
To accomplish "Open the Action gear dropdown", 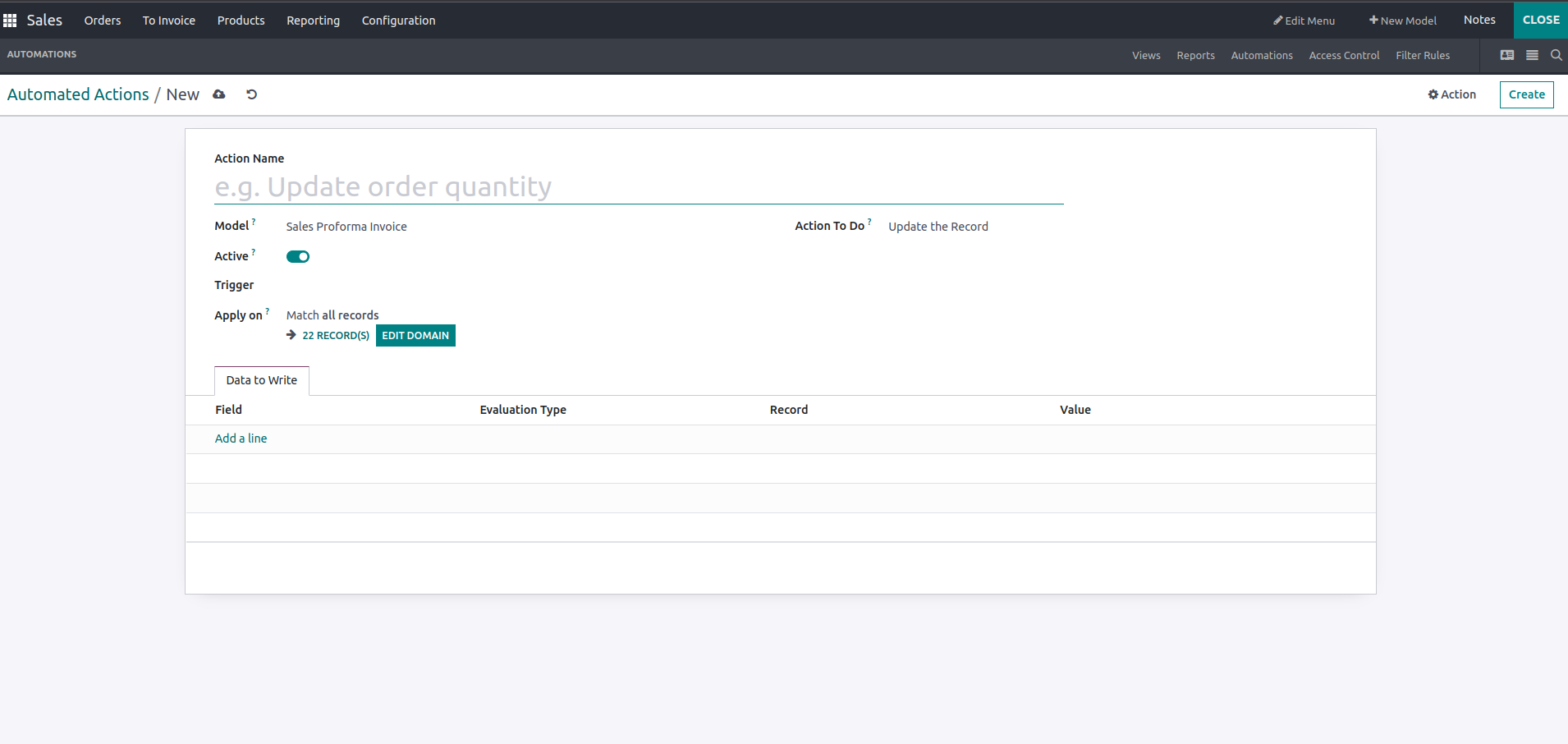I will (x=1451, y=94).
